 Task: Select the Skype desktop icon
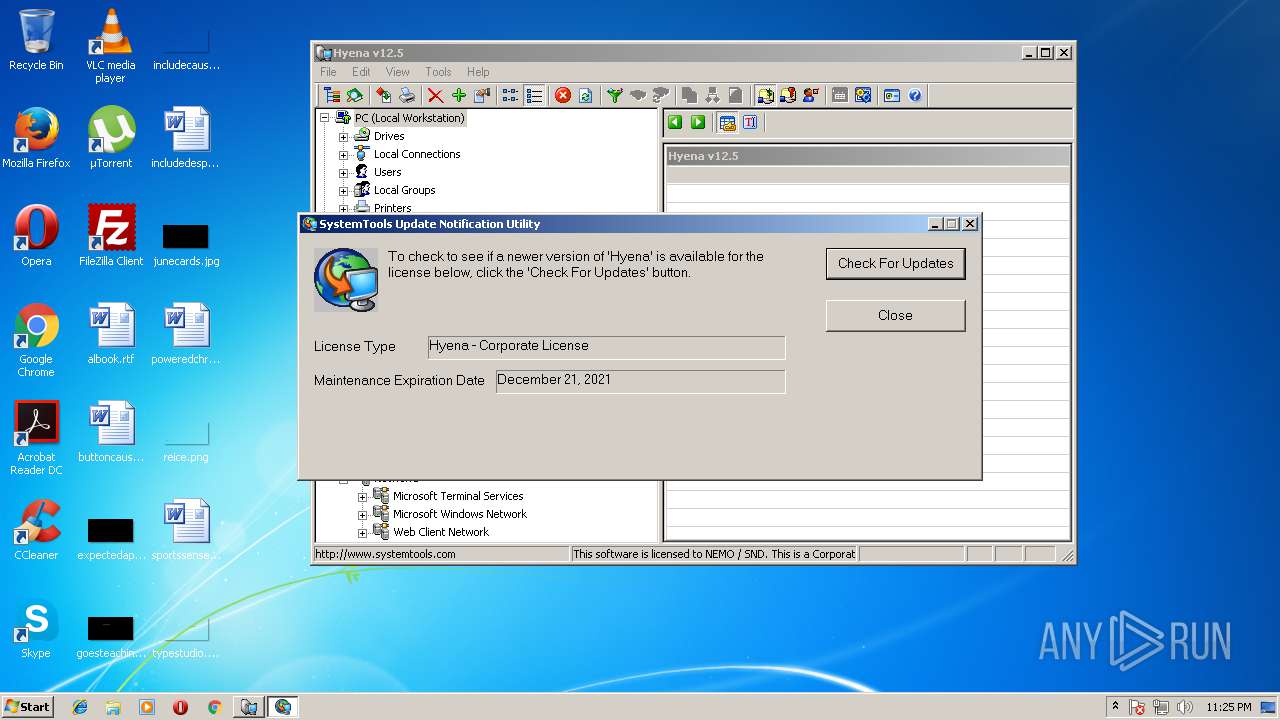[36, 627]
